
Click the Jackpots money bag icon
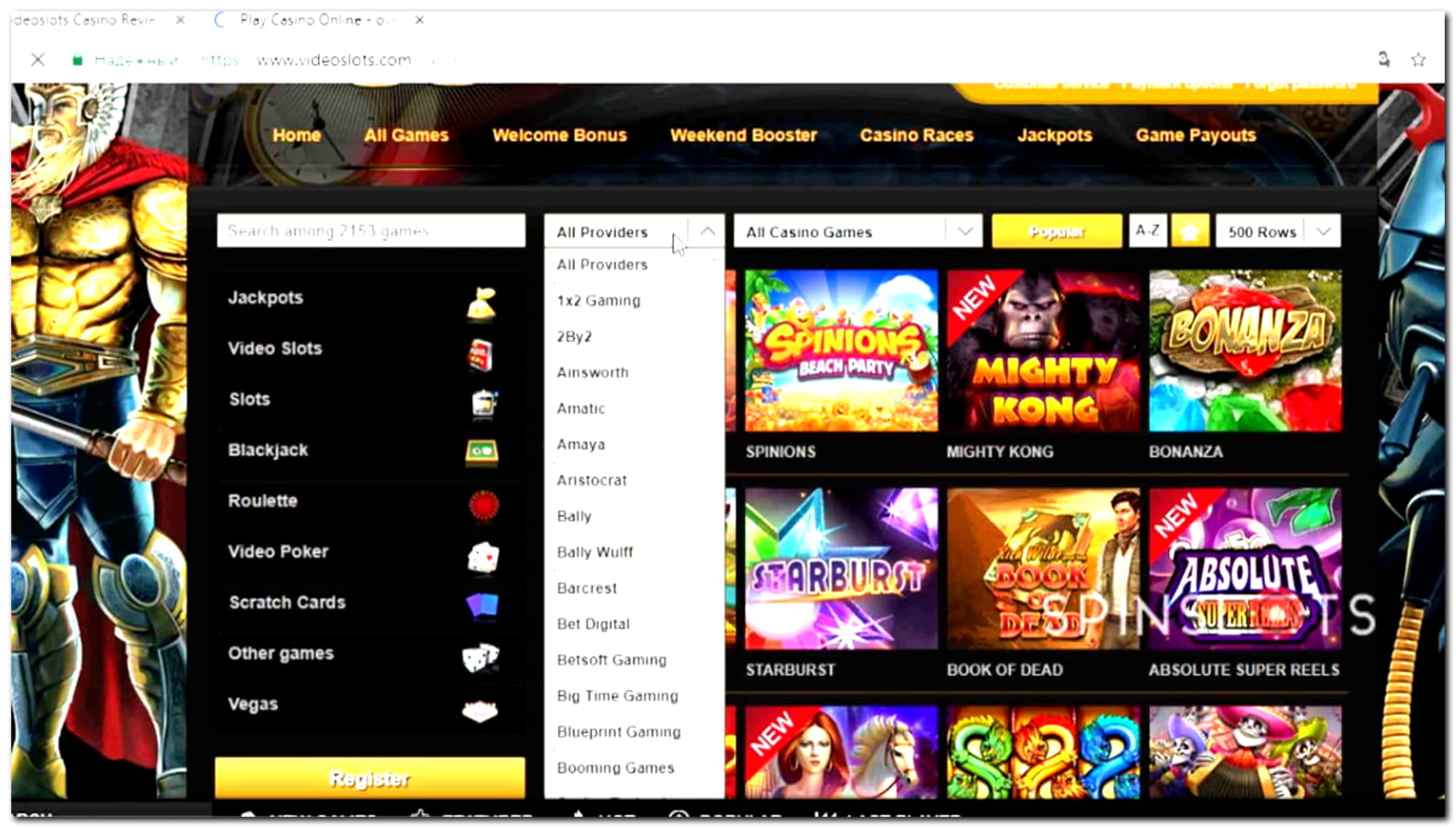click(x=482, y=304)
